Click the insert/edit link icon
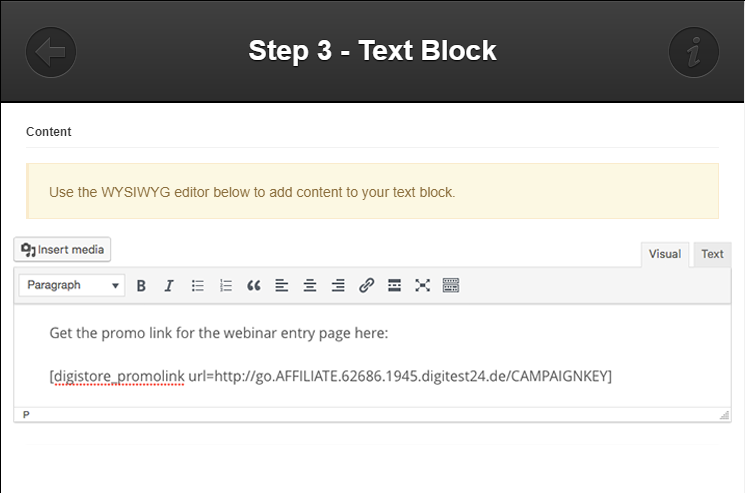The height and width of the screenshot is (493, 745). pyautogui.click(x=366, y=286)
